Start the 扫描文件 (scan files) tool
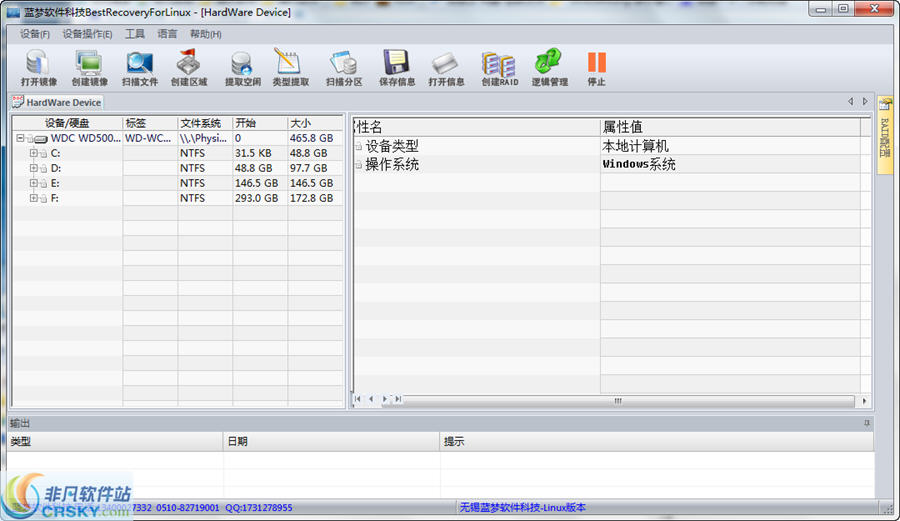The image size is (900, 521). click(139, 68)
